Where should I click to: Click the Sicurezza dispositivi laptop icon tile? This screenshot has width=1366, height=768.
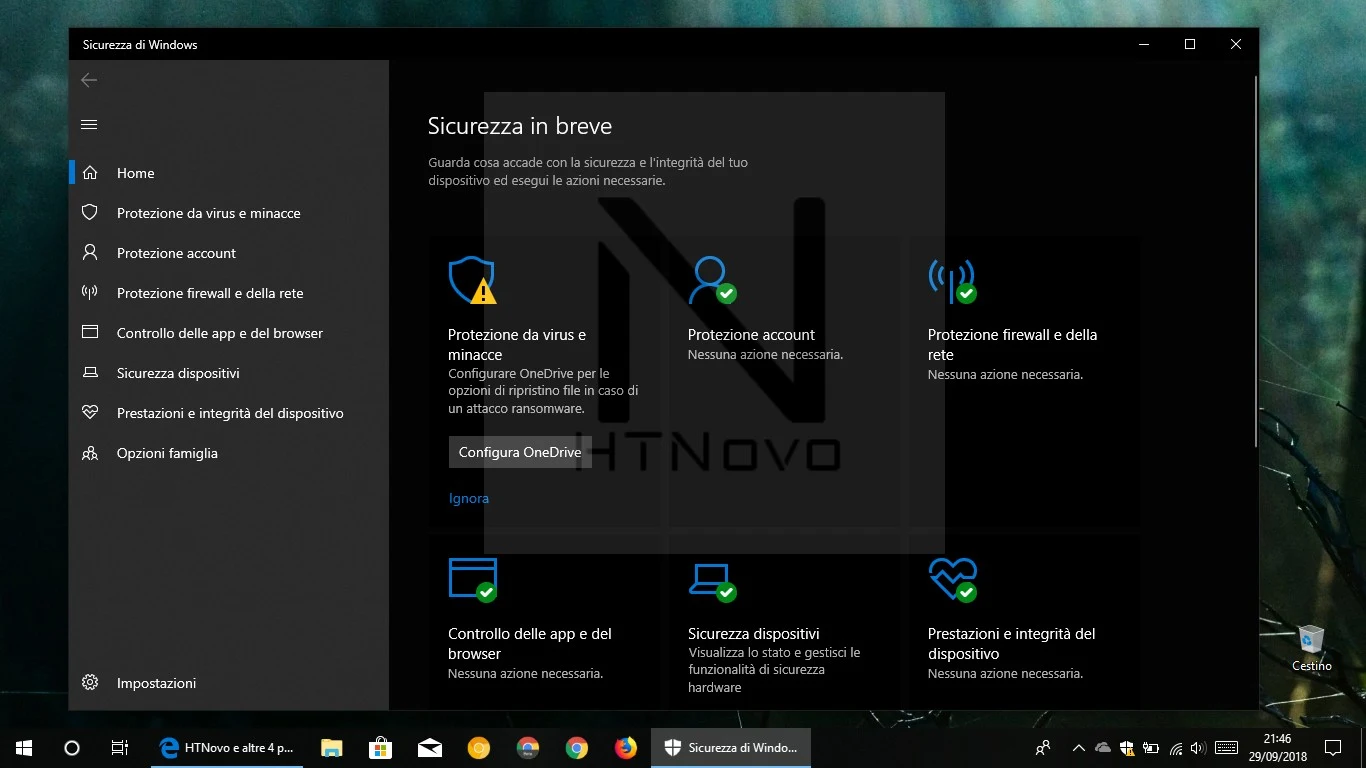tap(712, 581)
